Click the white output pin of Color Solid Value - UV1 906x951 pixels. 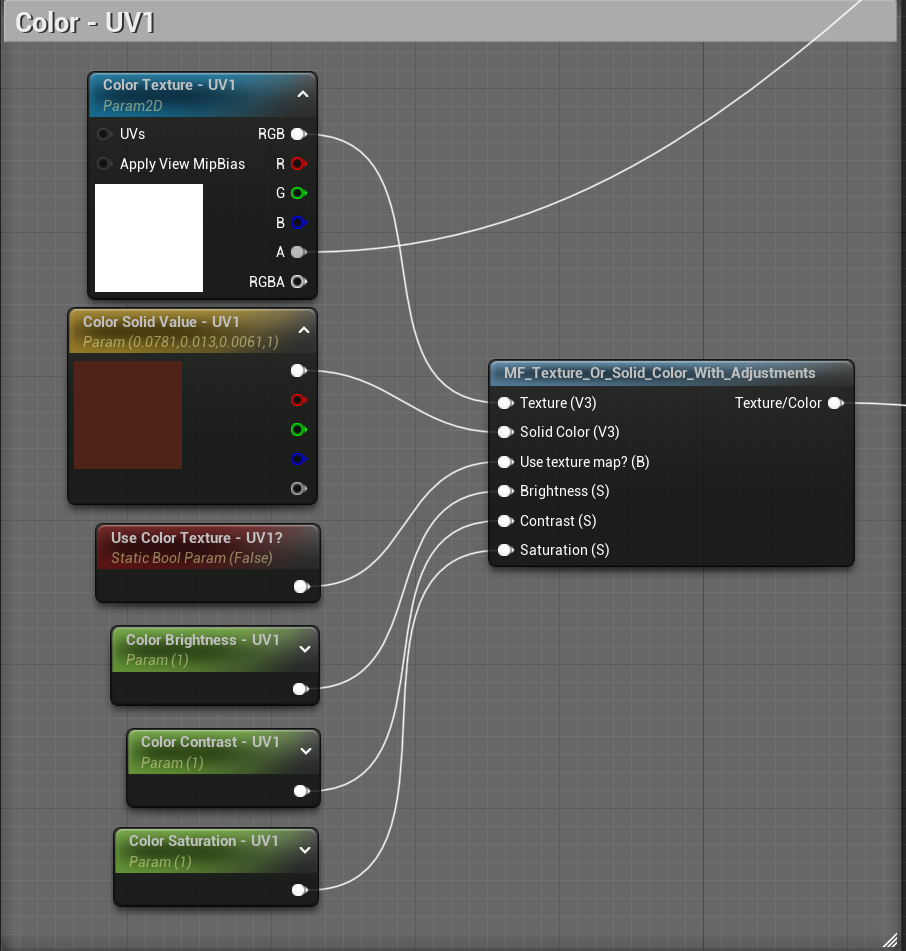pos(298,371)
